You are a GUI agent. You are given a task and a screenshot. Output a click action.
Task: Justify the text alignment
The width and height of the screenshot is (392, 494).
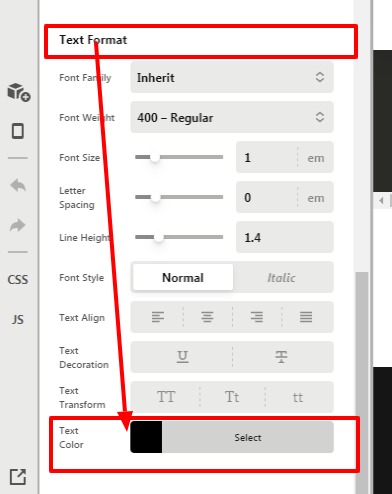coord(306,317)
